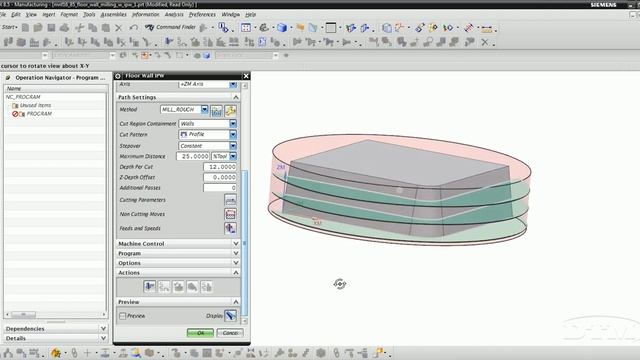Viewport: 640px width, 360px height.
Task: Open the Edit menu
Action: click(x=16, y=14)
